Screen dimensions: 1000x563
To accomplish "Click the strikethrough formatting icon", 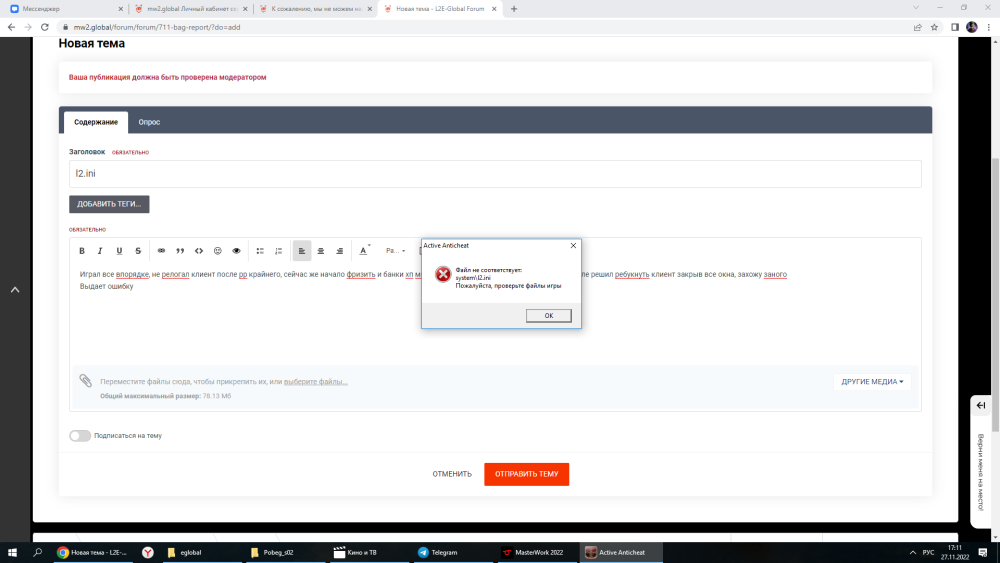I will pos(138,251).
